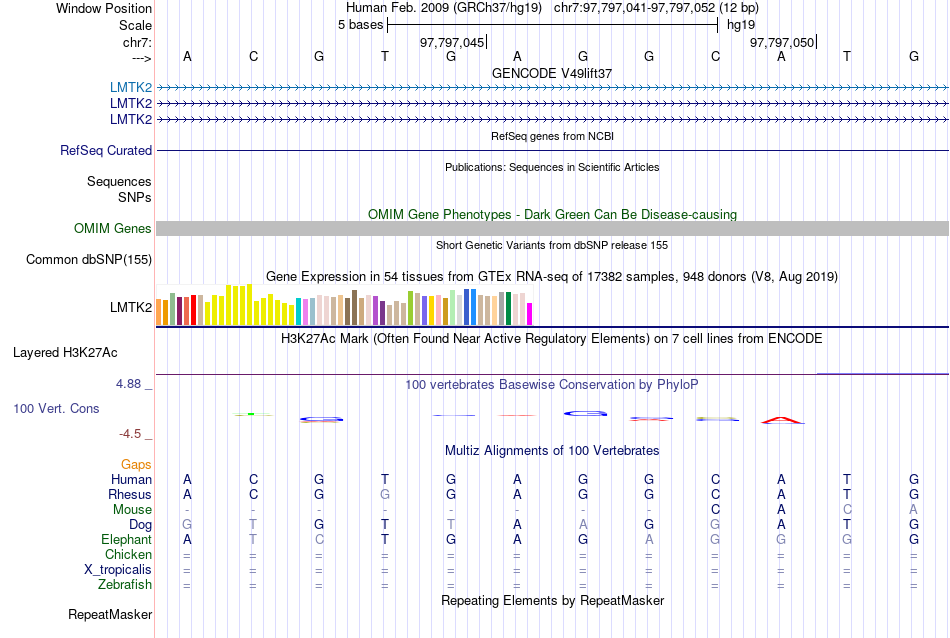Click the gray mismatched G in Rhesus row
The width and height of the screenshot is (950, 638).
click(385, 494)
